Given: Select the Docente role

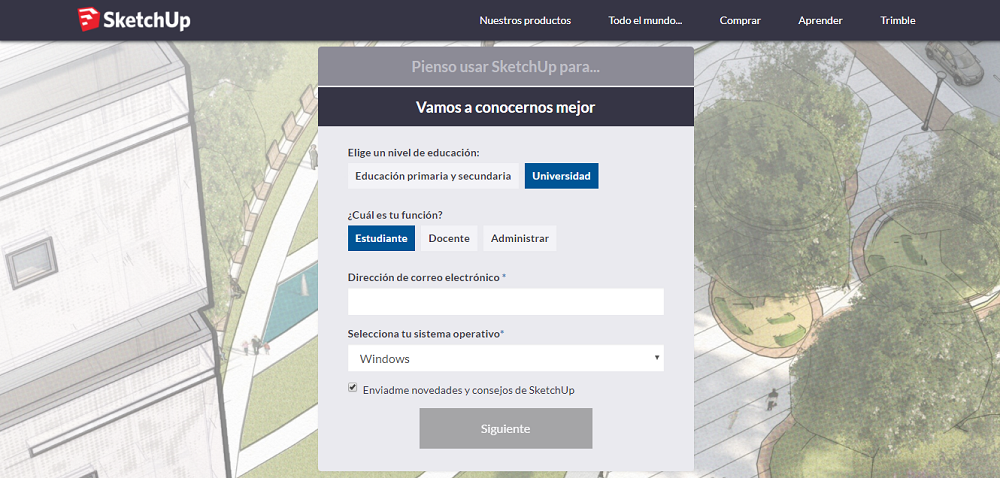Looking at the screenshot, I should click(x=449, y=238).
